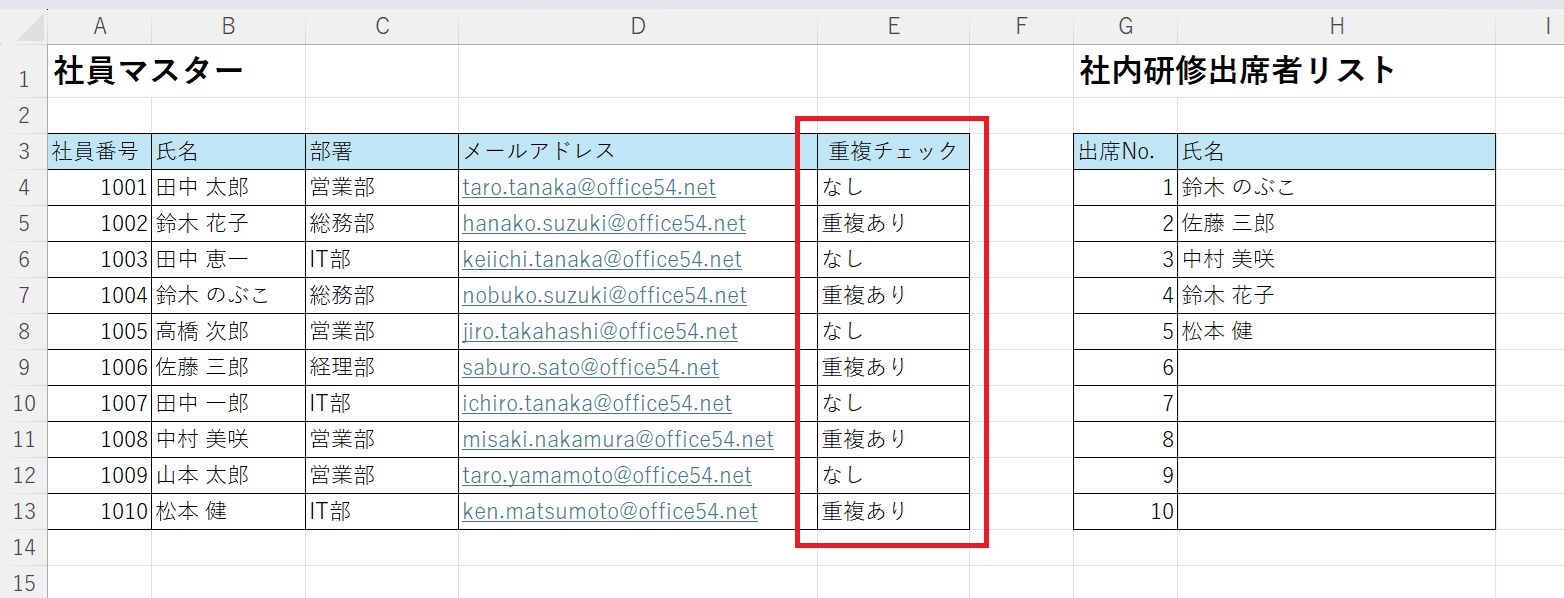
Task: Select the 出席No. header cell
Action: (1126, 151)
